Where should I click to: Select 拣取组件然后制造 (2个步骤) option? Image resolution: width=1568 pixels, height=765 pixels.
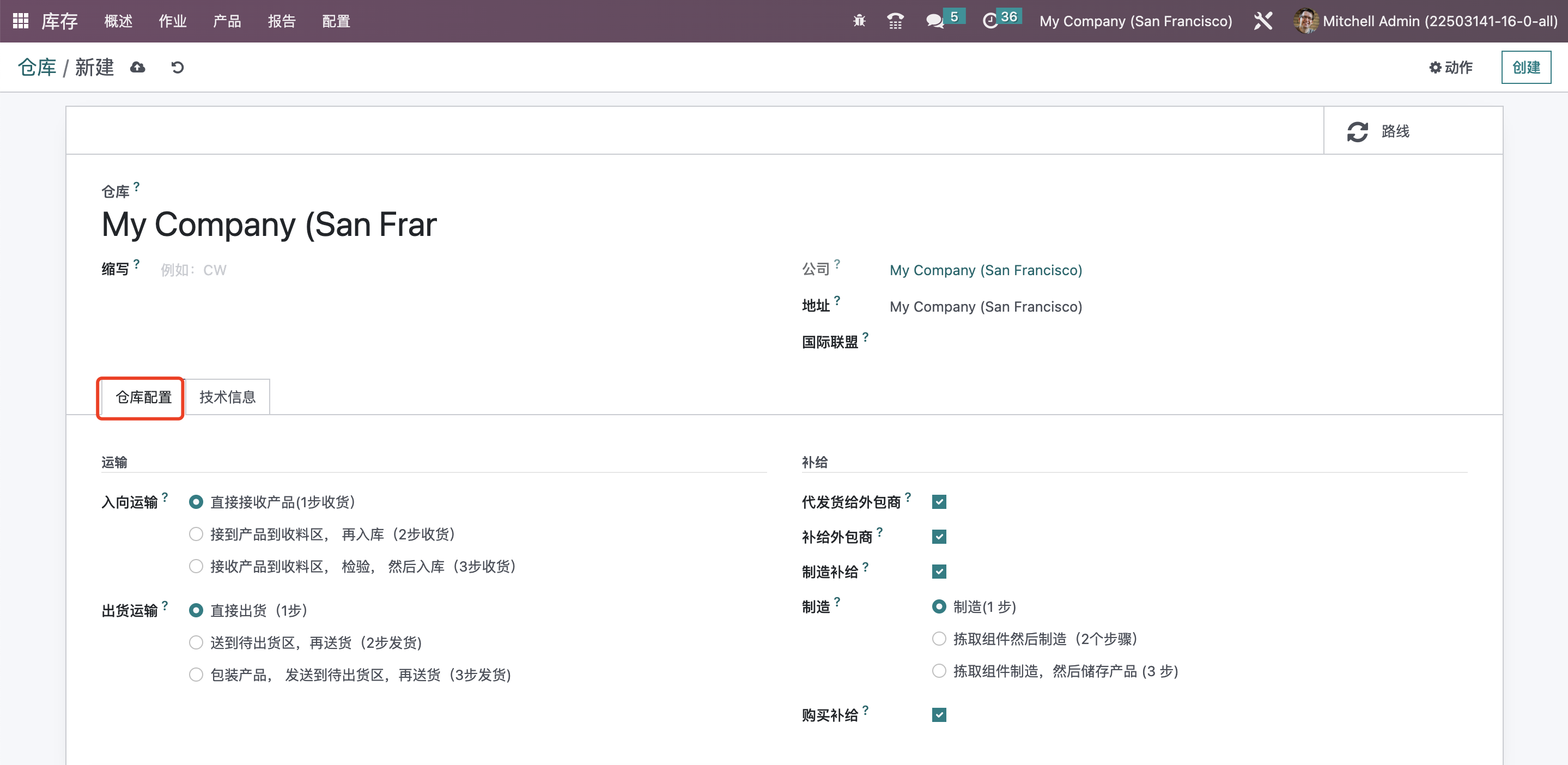939,639
